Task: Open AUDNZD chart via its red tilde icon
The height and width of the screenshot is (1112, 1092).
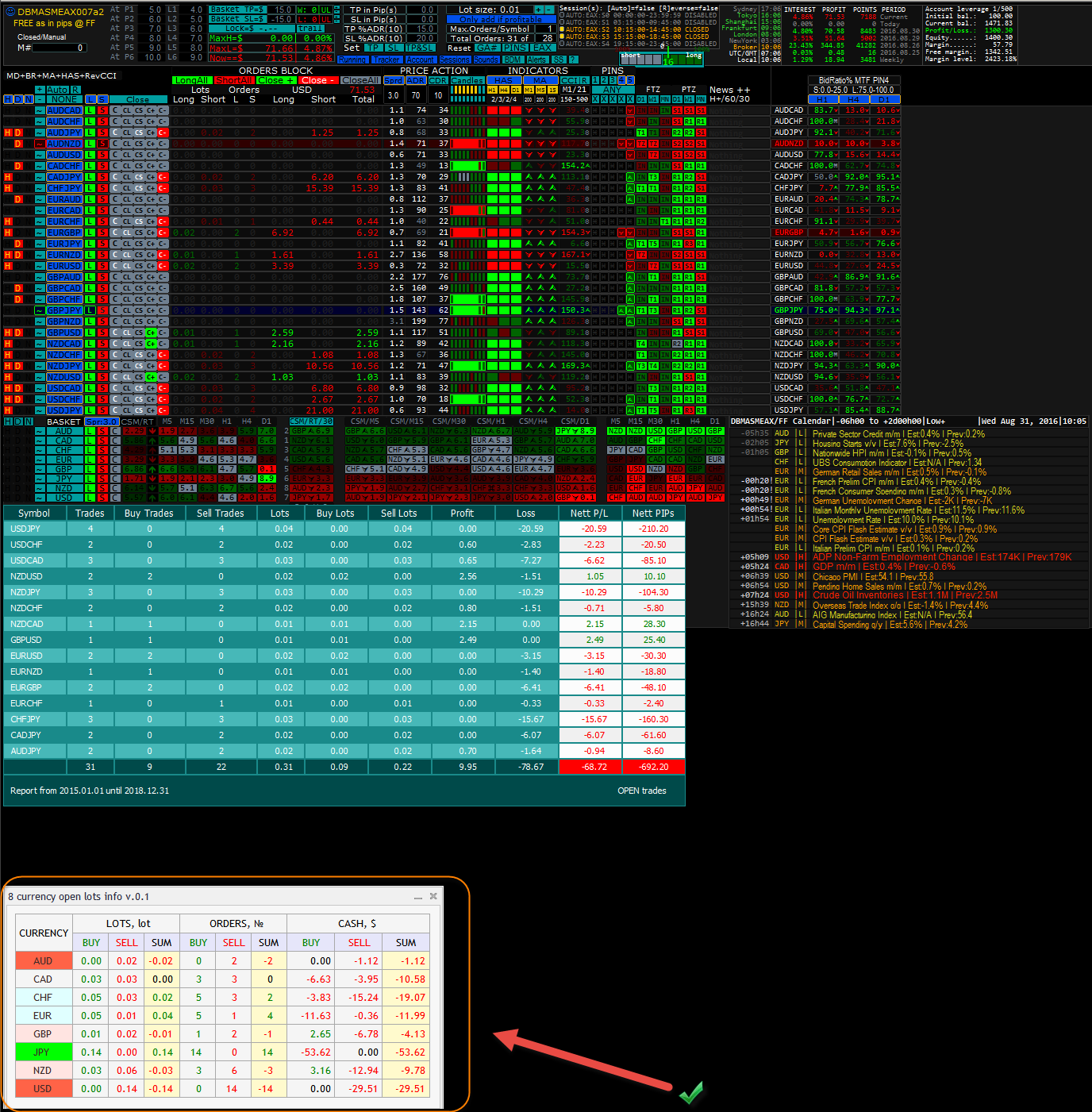Action: (40, 144)
